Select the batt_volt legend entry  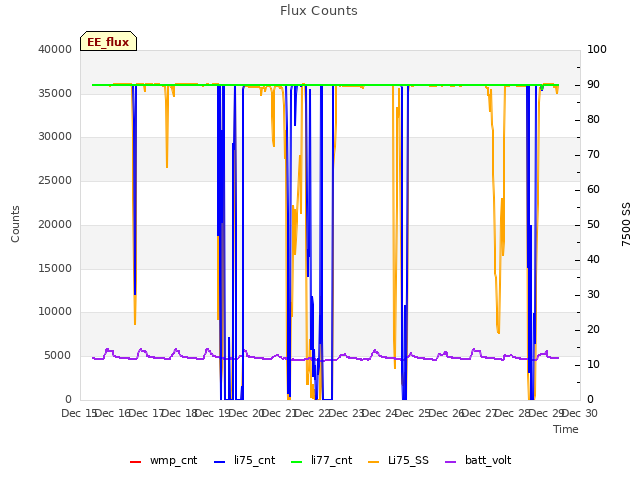(478, 460)
